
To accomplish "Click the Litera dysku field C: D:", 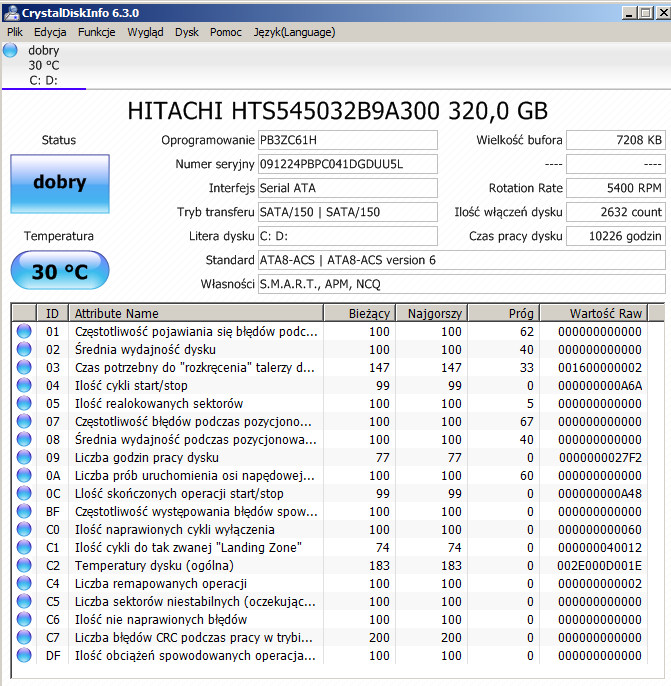I will (348, 236).
